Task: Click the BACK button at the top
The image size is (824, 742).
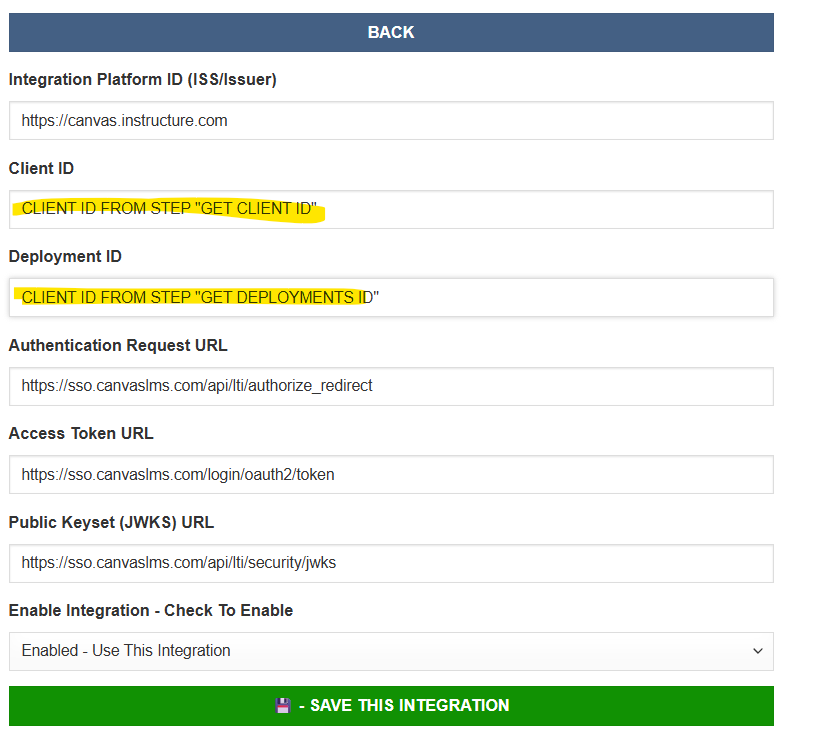Action: click(391, 32)
